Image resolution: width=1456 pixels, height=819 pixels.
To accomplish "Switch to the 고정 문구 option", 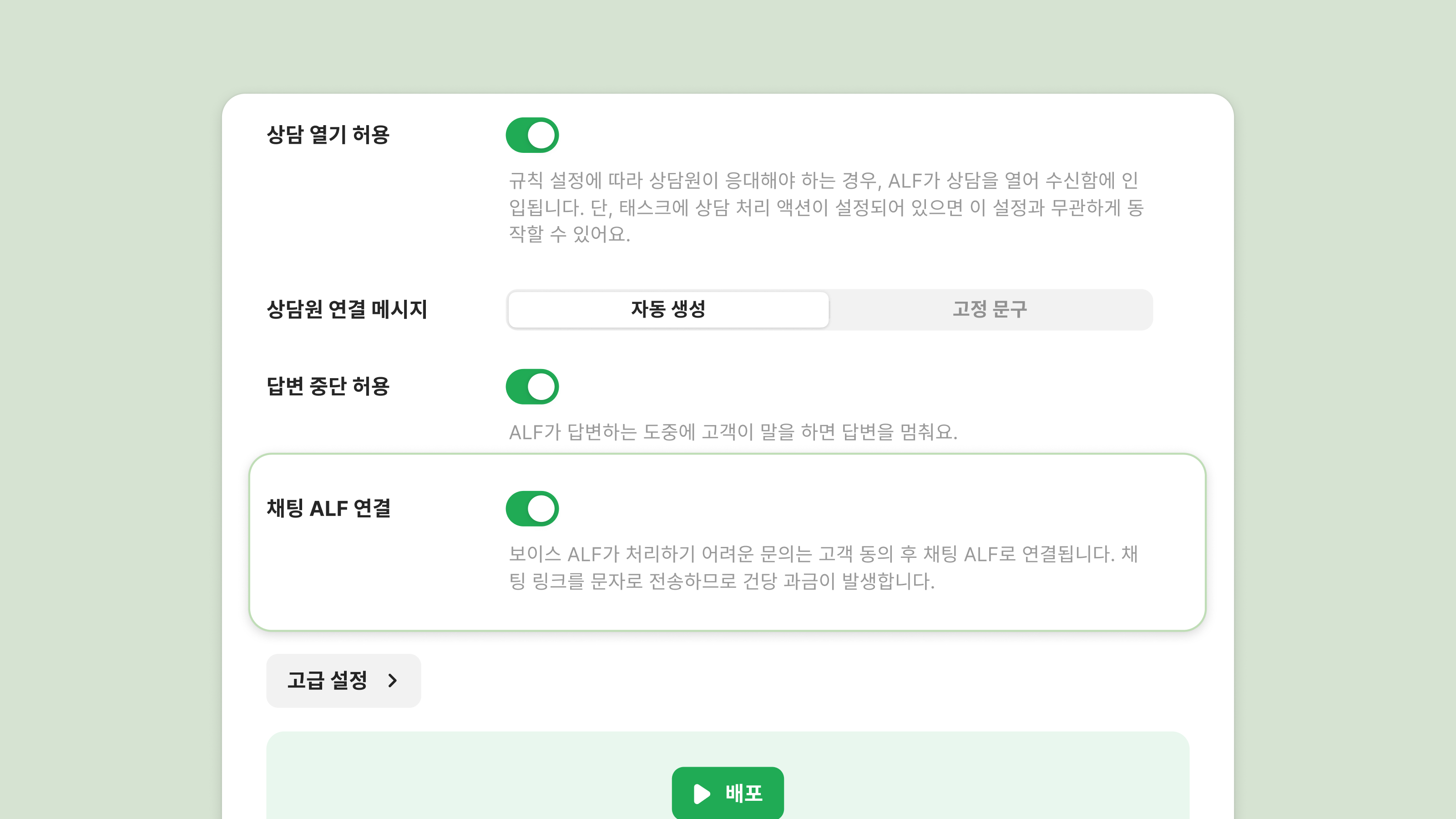I will tap(990, 309).
